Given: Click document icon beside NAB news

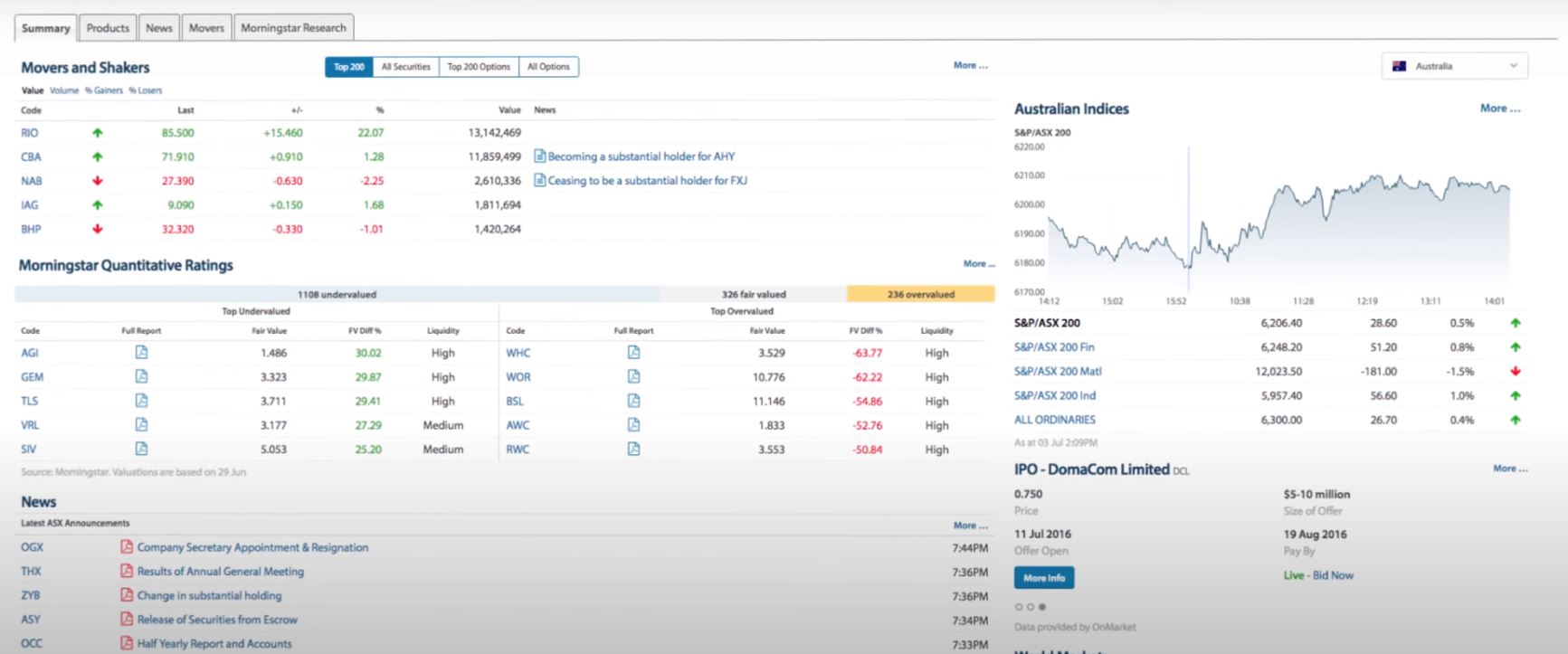Looking at the screenshot, I should 540,181.
